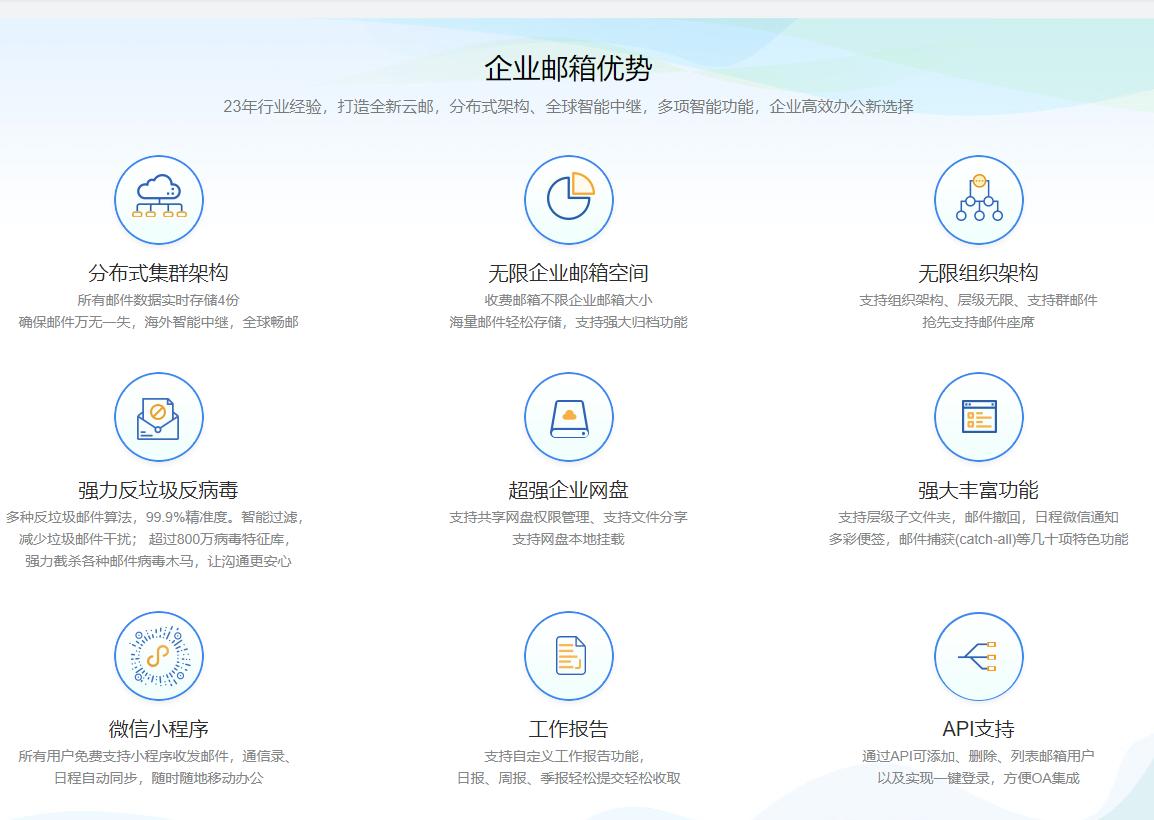The width and height of the screenshot is (1154, 820).
Task: Click the line 通过API可添加、删除、列表邮箱用户
Action: (978, 757)
